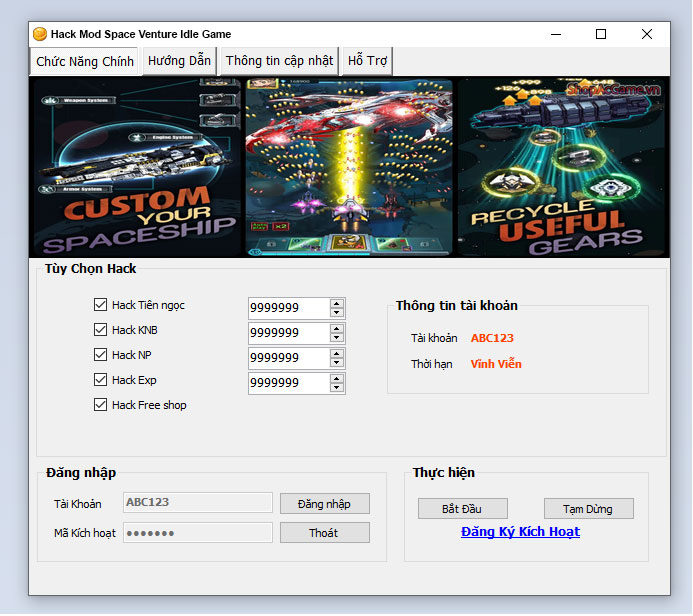Click the Custom Your Spaceship banner image
This screenshot has width=693, height=616.
tap(137, 167)
